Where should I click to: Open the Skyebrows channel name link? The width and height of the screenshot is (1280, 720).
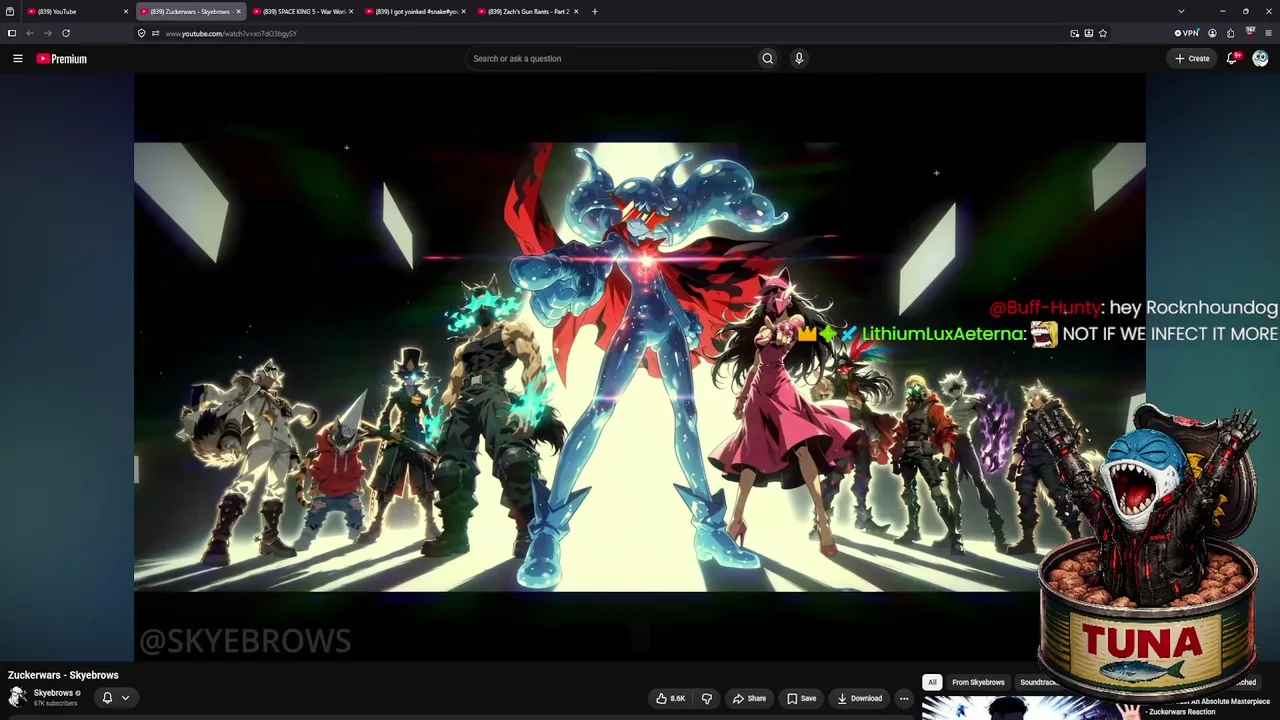53,693
